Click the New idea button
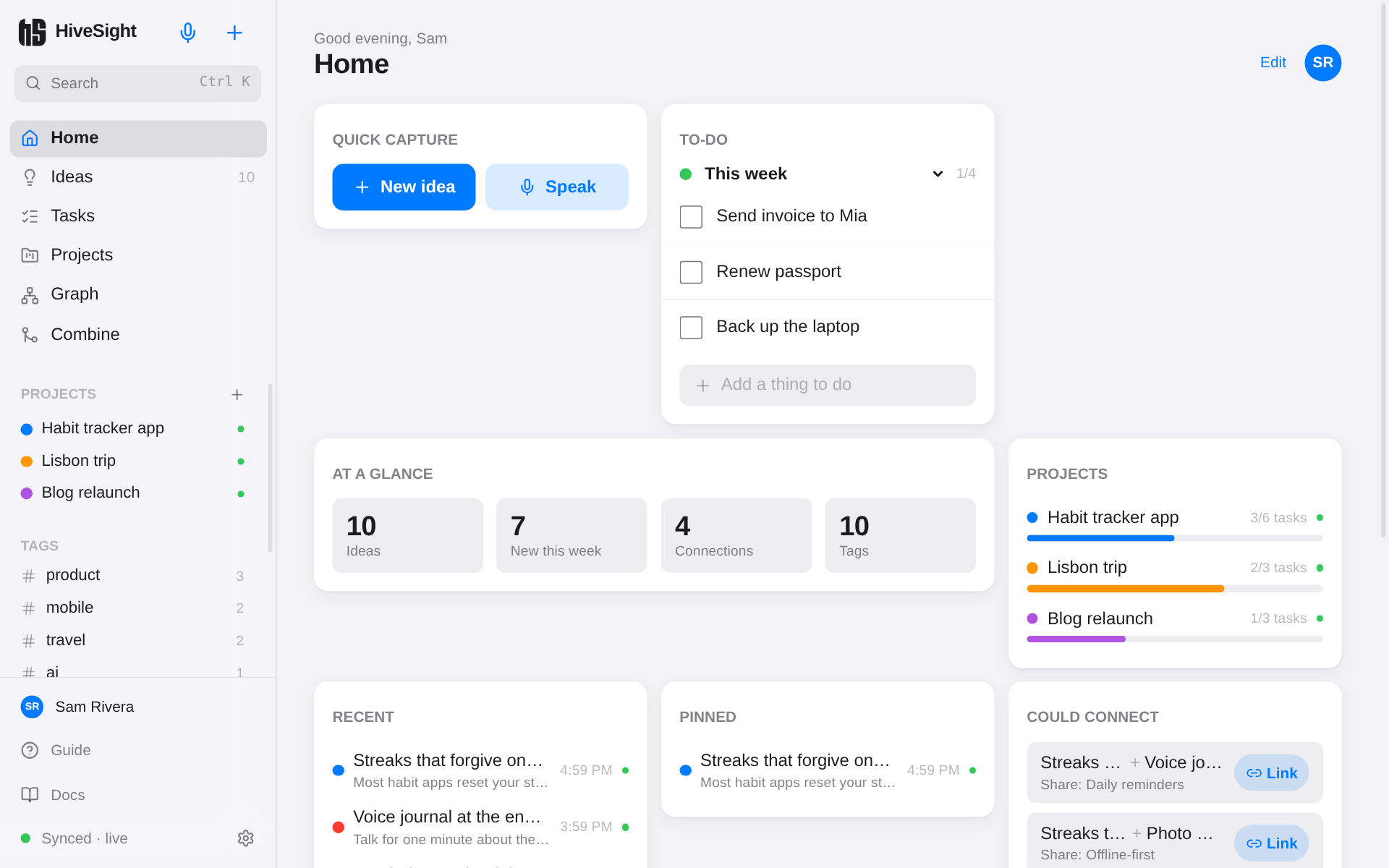 coord(404,187)
